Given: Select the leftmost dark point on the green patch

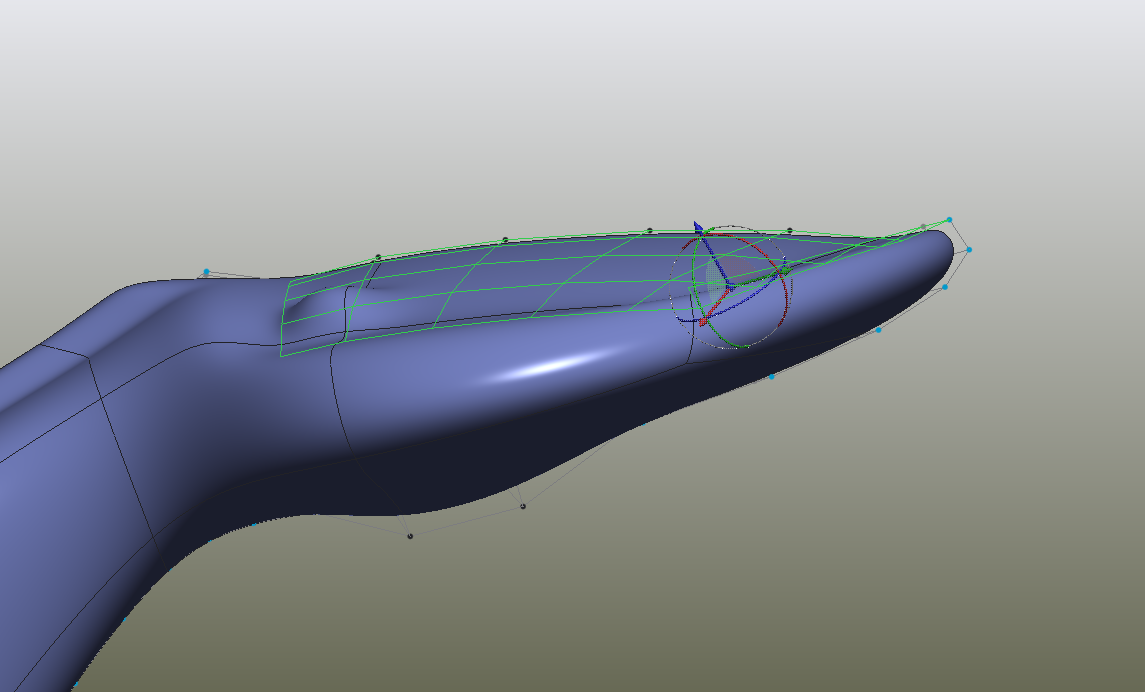Looking at the screenshot, I should click(377, 257).
